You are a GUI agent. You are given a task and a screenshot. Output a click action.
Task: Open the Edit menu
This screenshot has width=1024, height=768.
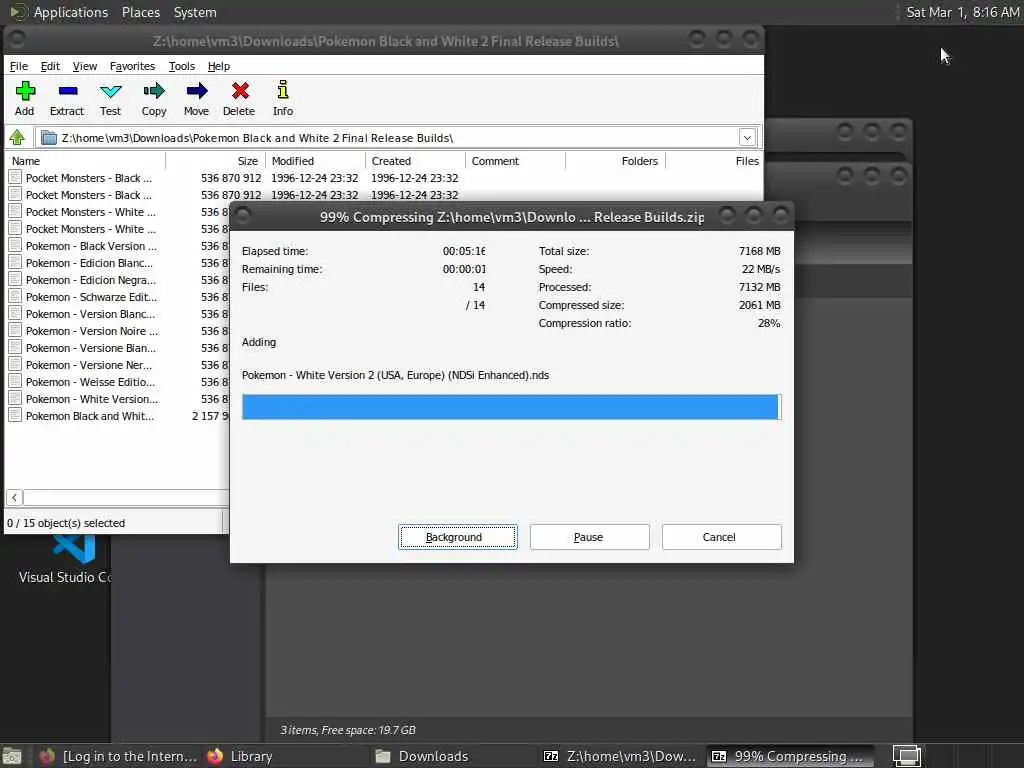point(50,66)
